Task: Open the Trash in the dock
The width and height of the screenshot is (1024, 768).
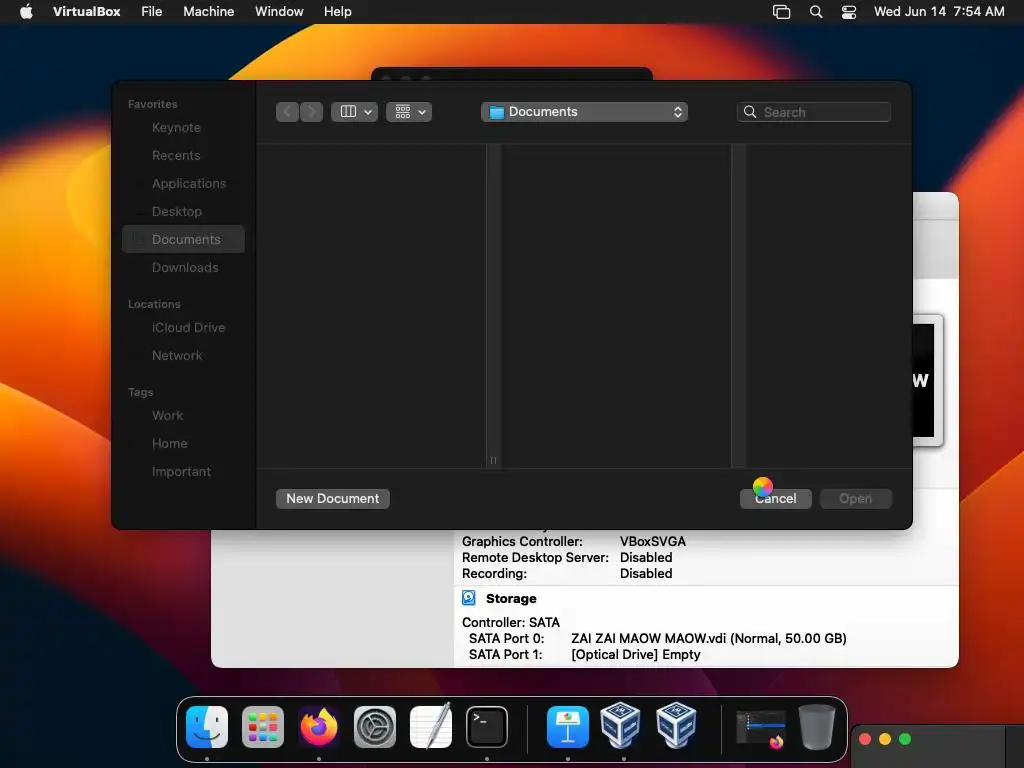Action: pos(816,727)
